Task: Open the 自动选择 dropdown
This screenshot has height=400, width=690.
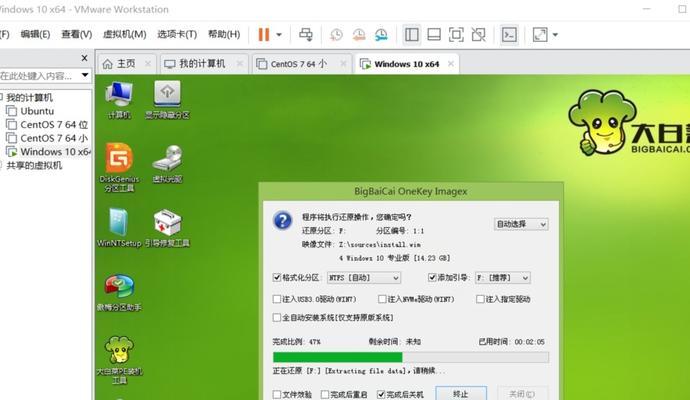Action: tap(521, 224)
